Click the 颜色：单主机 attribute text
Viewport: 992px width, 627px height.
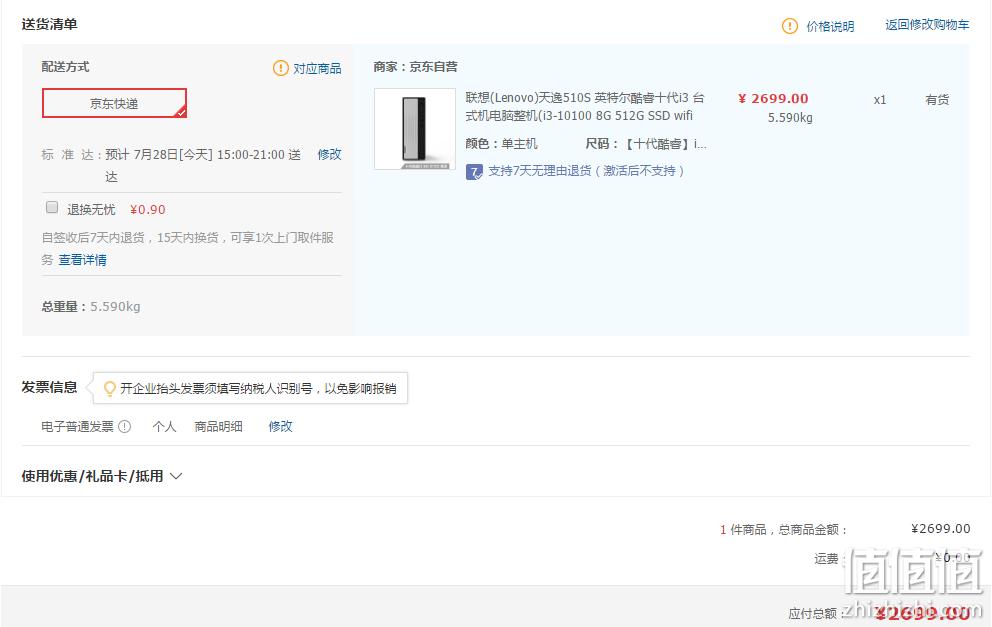(501, 144)
